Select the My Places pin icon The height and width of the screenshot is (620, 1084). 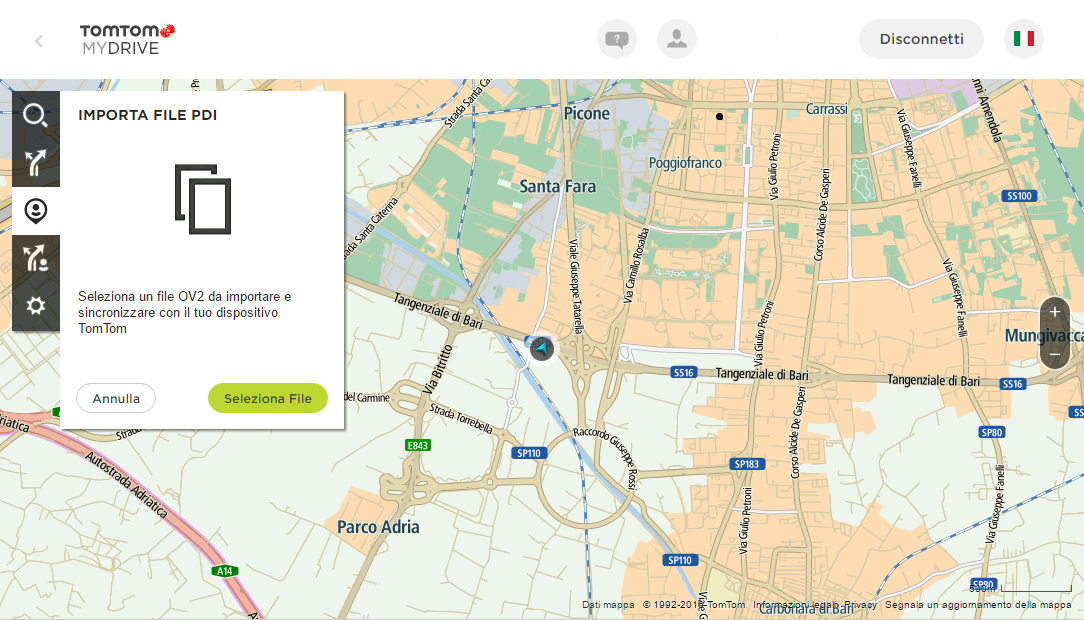tap(36, 211)
